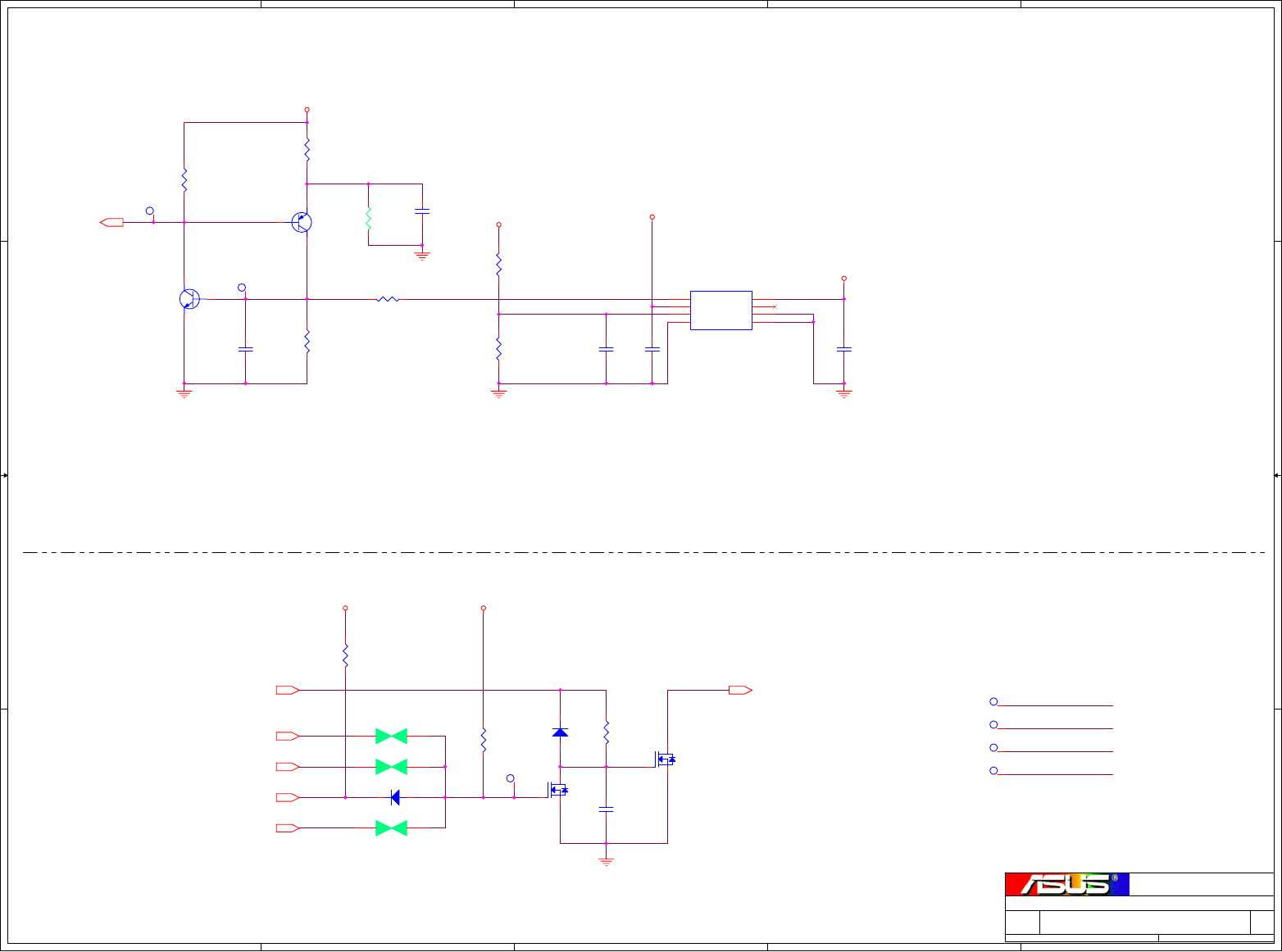This screenshot has width=1282, height=952.
Task: Select lower resistor of the divider pair
Action: tap(498, 349)
